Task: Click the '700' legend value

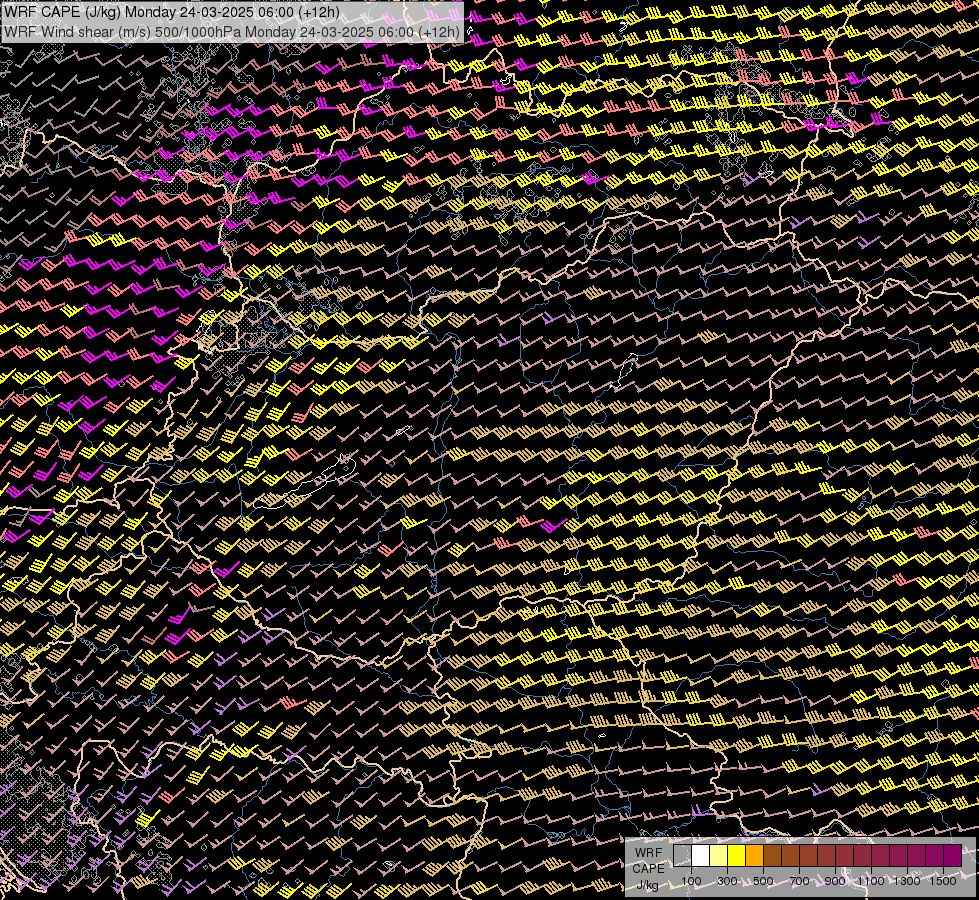Action: (799, 881)
